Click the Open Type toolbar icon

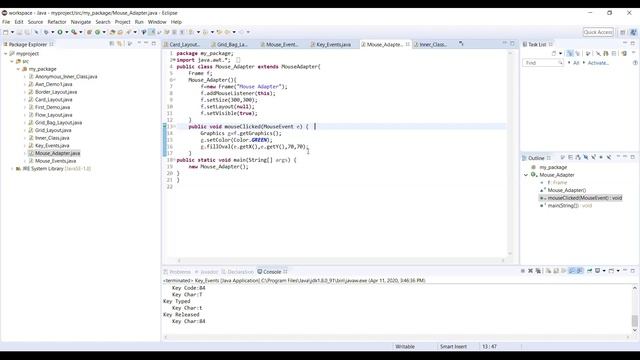(112, 32)
